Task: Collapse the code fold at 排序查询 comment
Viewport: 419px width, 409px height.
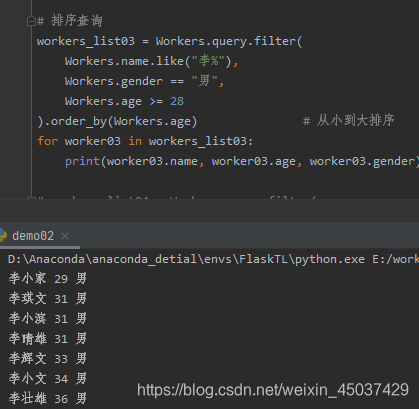Action: tap(31, 22)
